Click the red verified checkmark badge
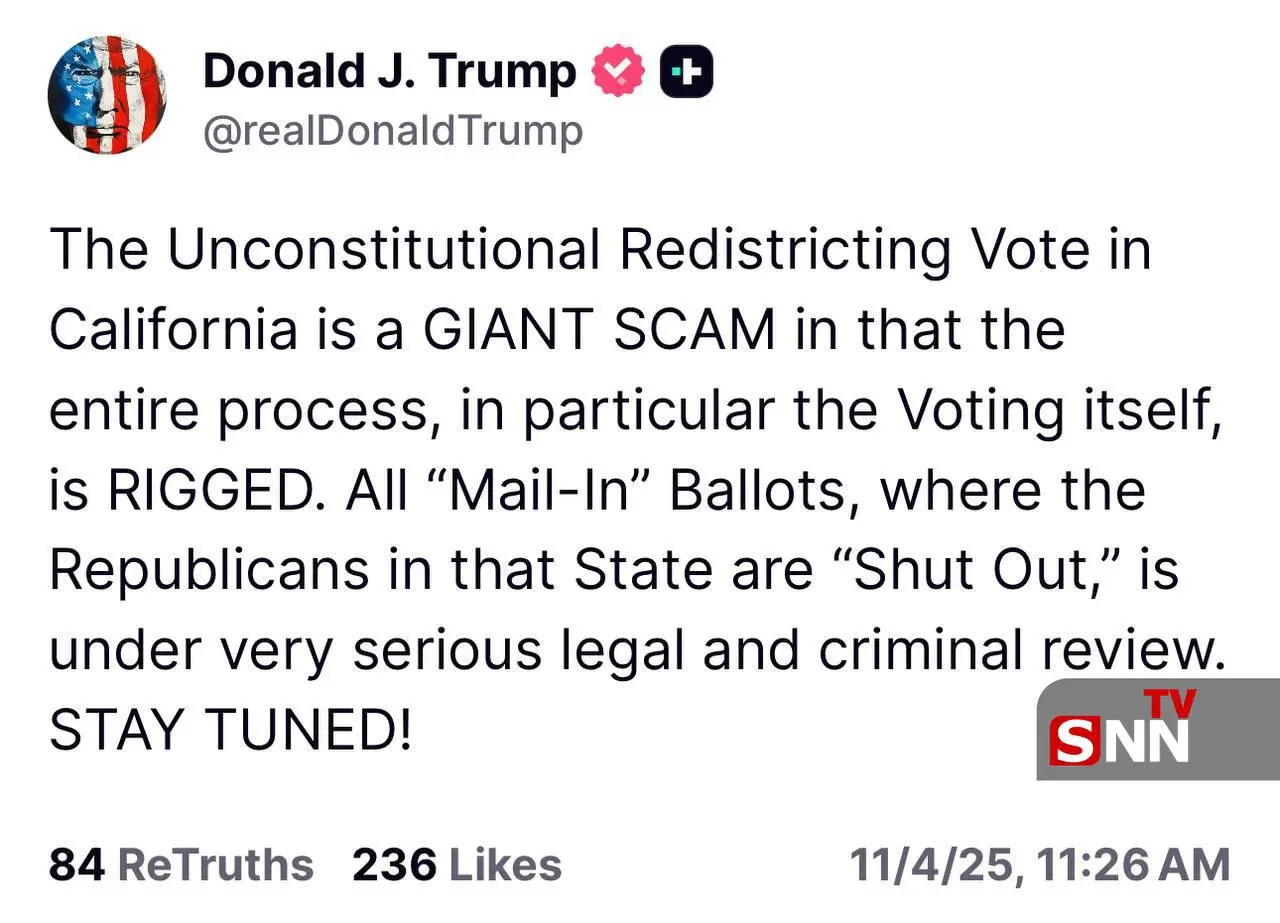The height and width of the screenshot is (923, 1280). (x=620, y=71)
